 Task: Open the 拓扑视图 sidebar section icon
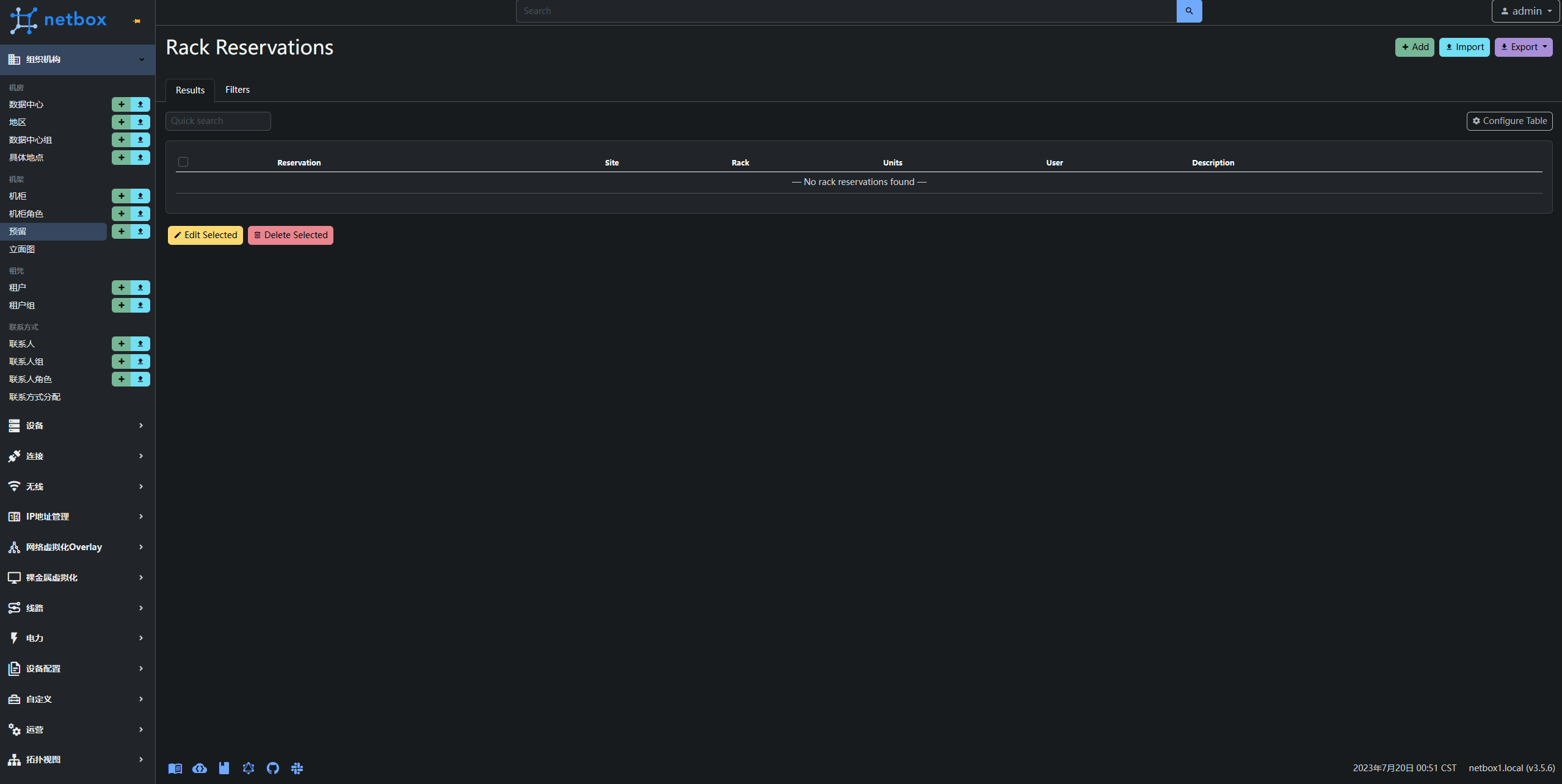(x=14, y=760)
